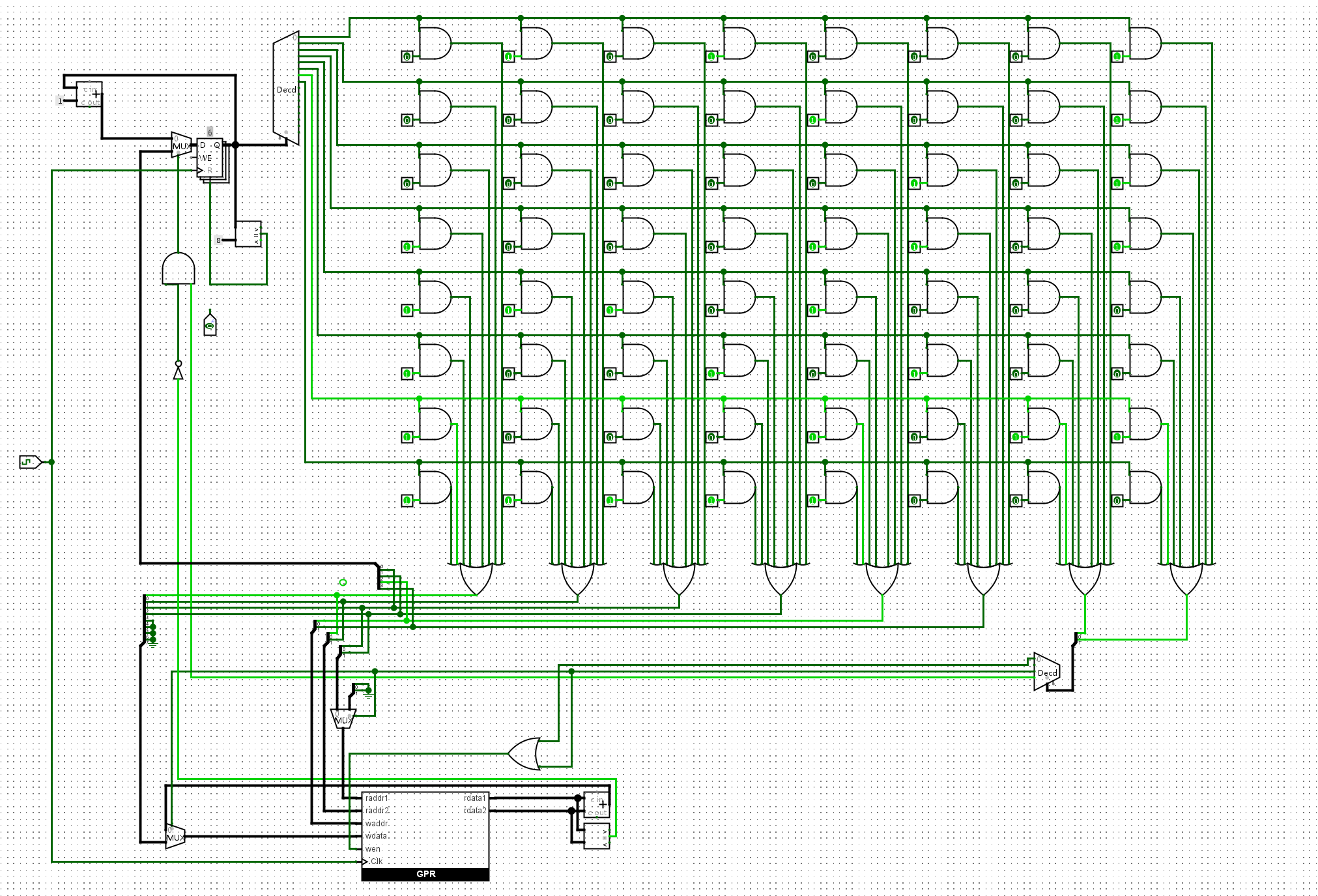
Task: Select the rightmost multi-input OR gate at bottom
Action: [x=1186, y=579]
